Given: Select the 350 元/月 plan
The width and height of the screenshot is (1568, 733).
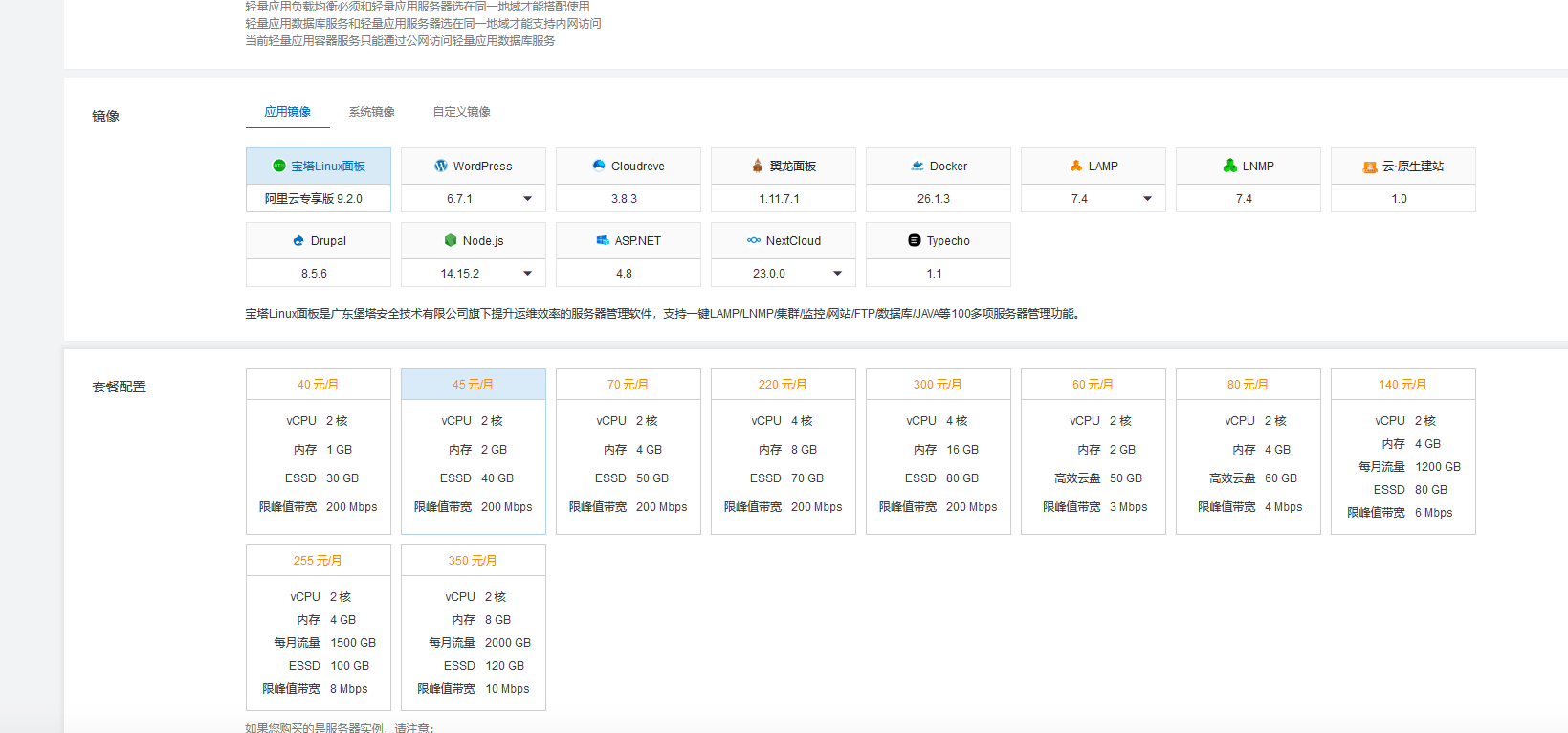Looking at the screenshot, I should click(x=474, y=628).
